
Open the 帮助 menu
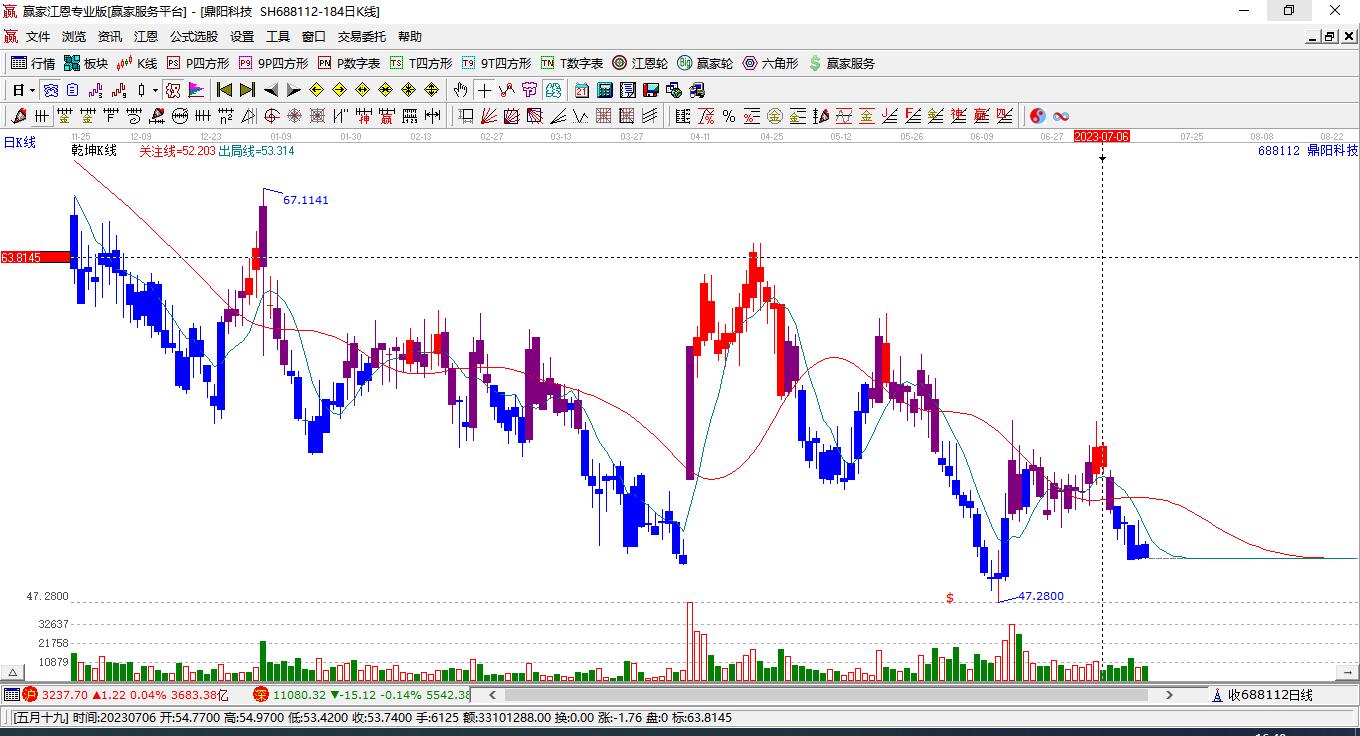pyautogui.click(x=410, y=36)
